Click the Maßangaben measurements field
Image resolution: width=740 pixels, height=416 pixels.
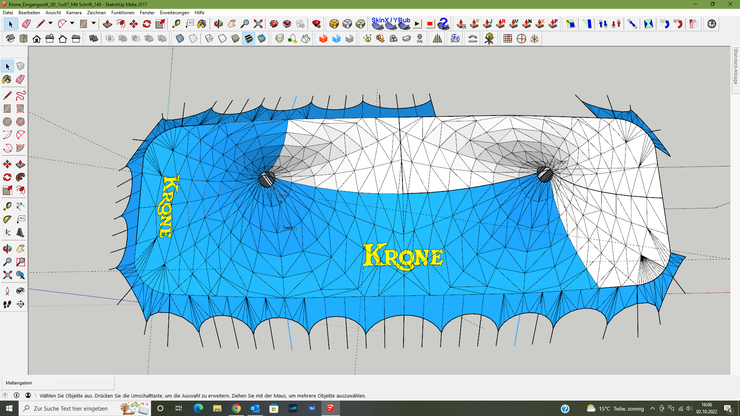[x=58, y=383]
